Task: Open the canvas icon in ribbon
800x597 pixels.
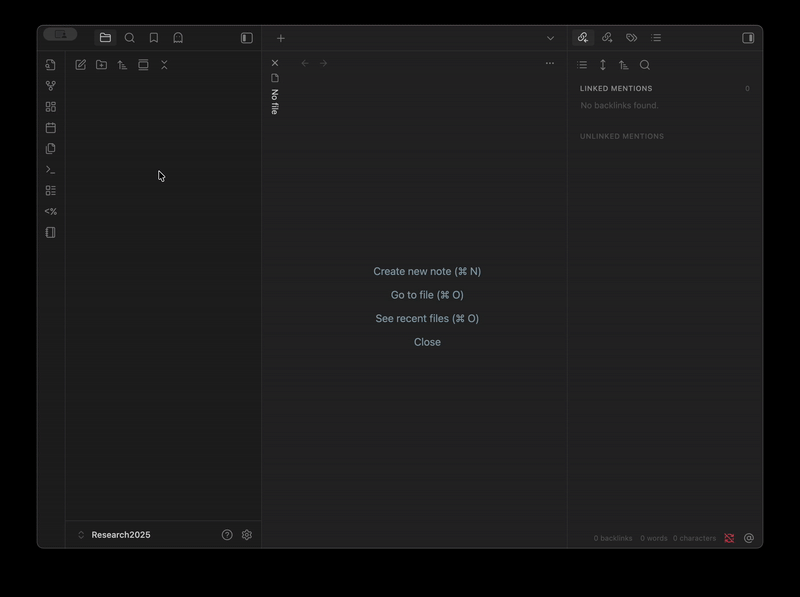Action: pos(50,107)
